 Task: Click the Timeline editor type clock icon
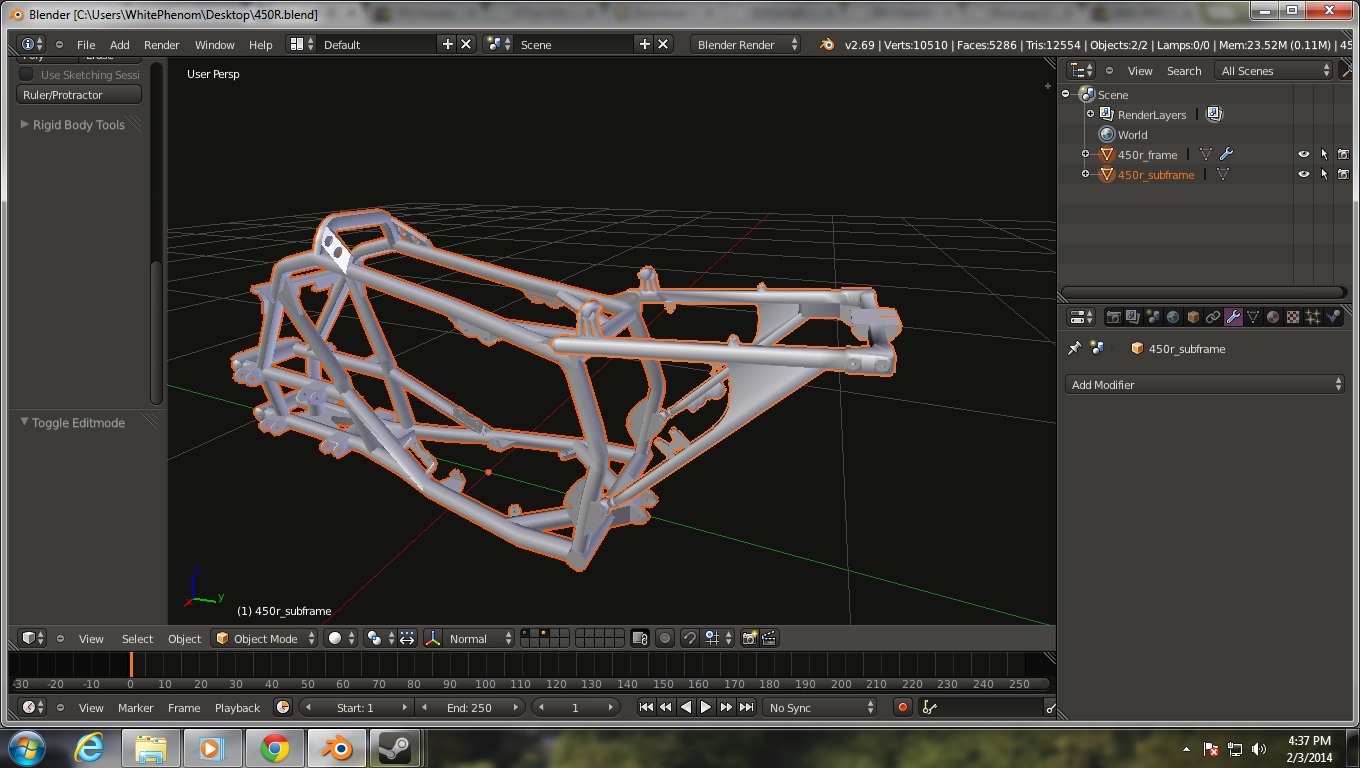point(33,707)
